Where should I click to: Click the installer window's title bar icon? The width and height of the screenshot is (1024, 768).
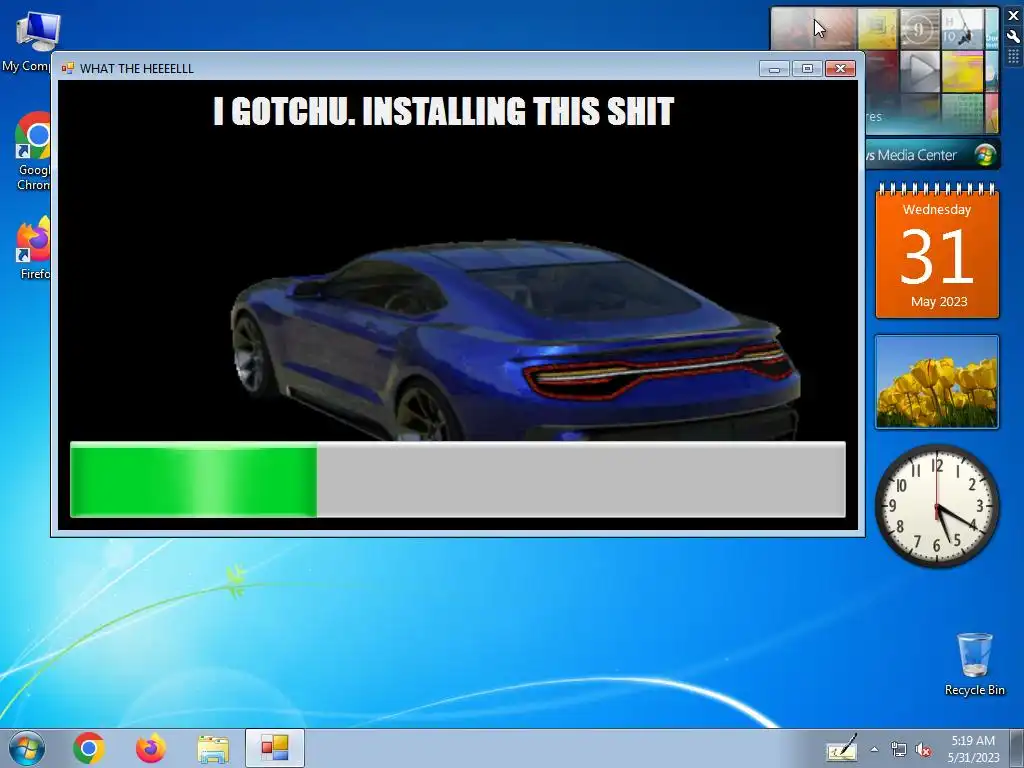(x=67, y=68)
